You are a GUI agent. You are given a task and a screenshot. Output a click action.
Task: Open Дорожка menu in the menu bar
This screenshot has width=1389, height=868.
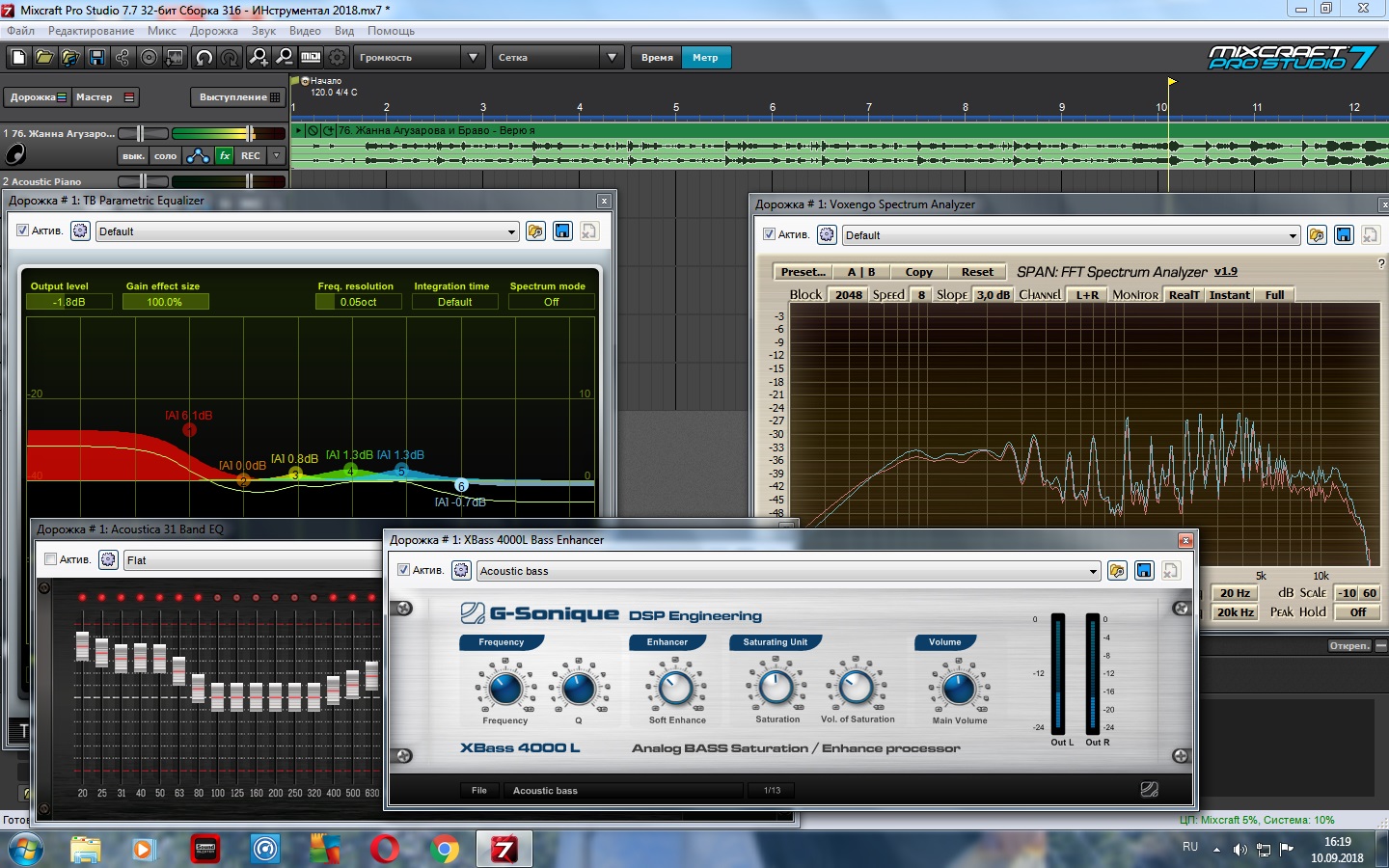pos(213,31)
